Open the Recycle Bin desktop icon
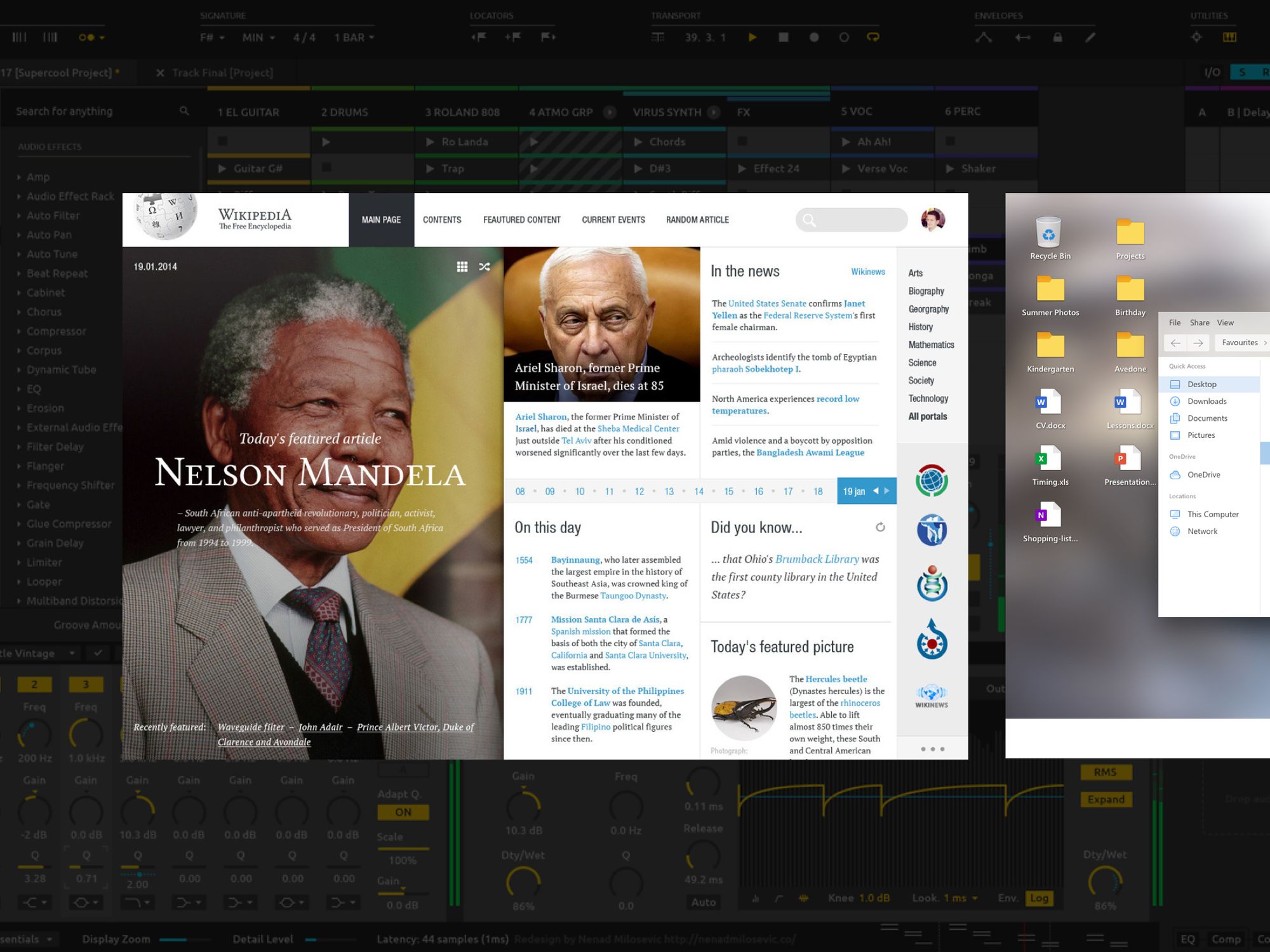The height and width of the screenshot is (952, 1270). (x=1050, y=234)
